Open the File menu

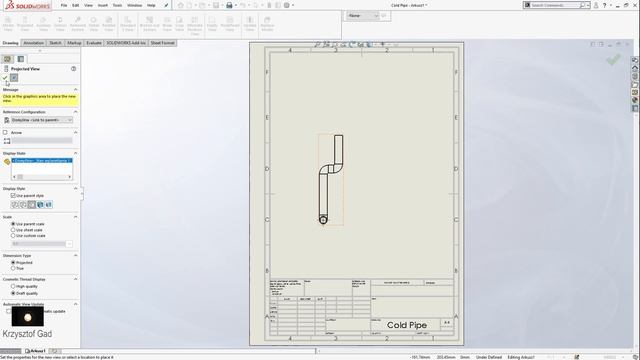point(64,5)
